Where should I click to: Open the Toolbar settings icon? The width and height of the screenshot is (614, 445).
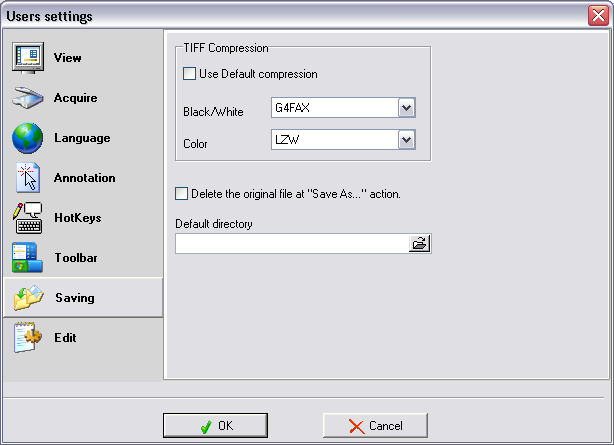point(27,257)
